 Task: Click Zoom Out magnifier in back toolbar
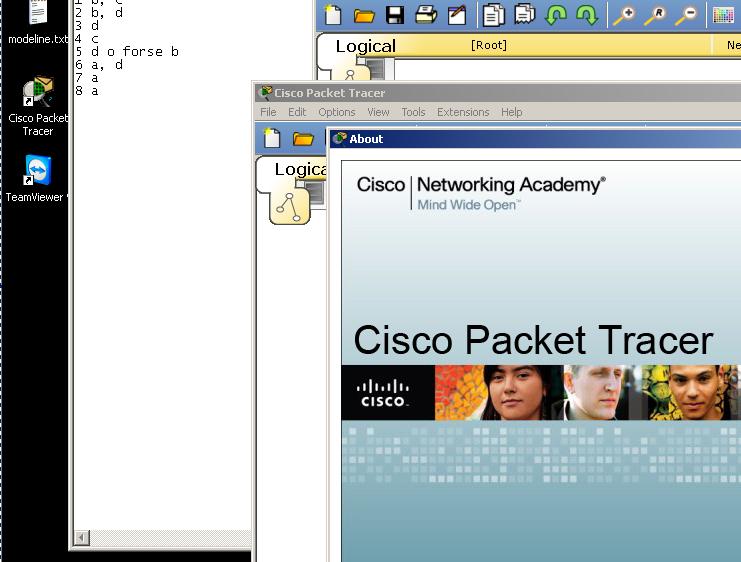pos(687,15)
